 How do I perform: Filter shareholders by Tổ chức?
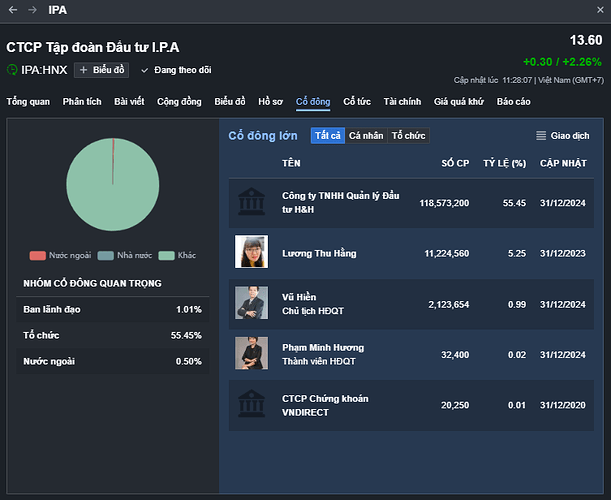(x=408, y=136)
